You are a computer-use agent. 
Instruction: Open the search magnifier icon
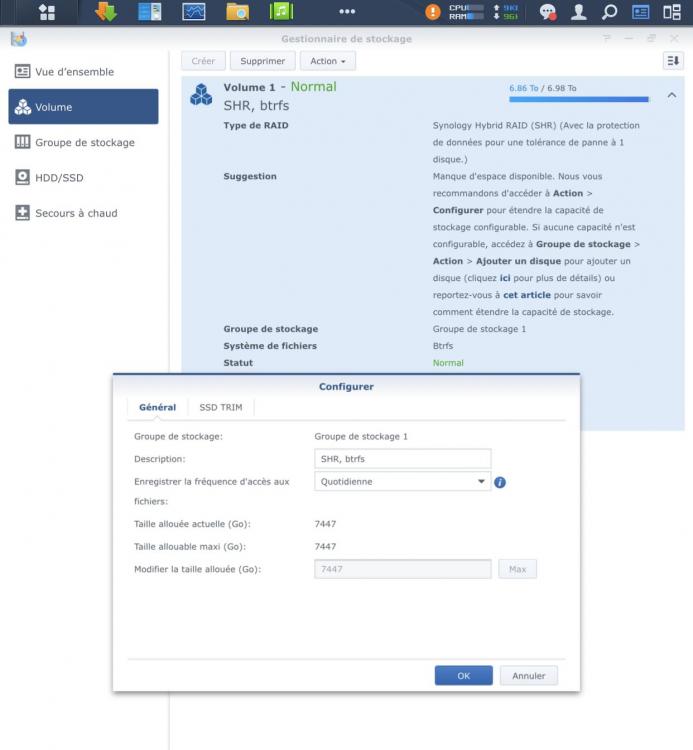[609, 12]
